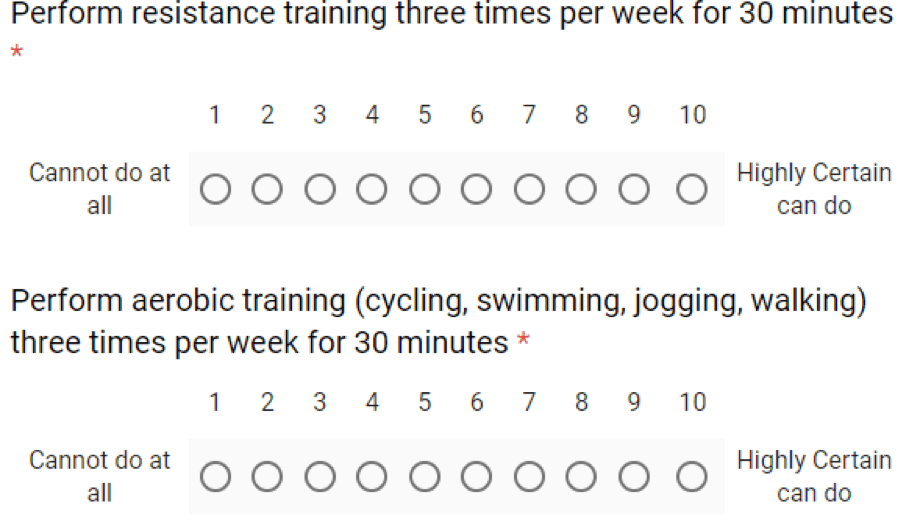Select rating 8 for aerobic training
This screenshot has width=920, height=525.
(581, 476)
